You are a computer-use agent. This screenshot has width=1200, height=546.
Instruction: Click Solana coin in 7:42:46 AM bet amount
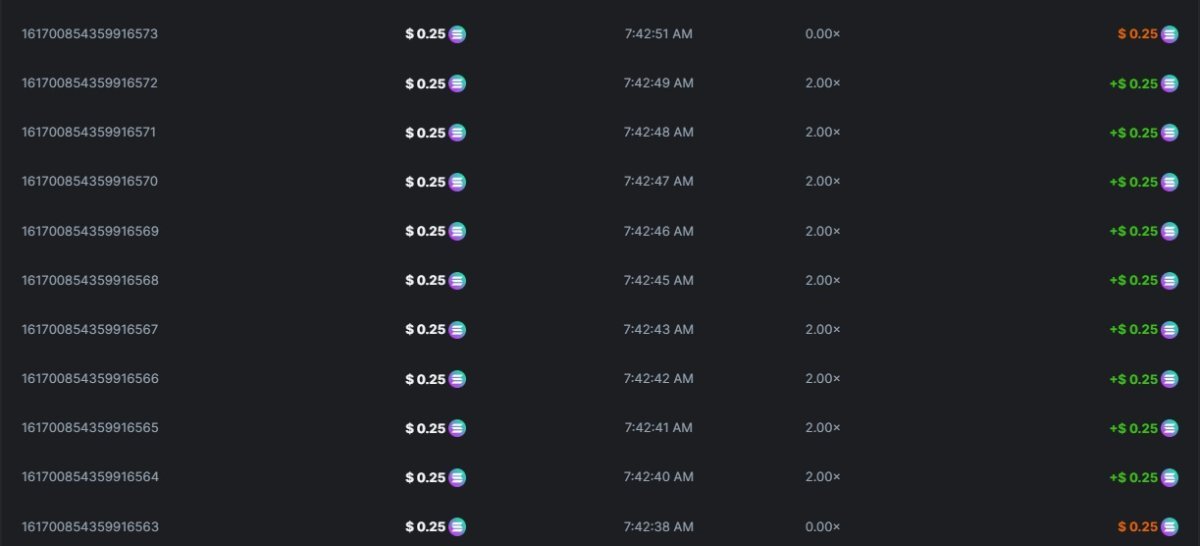(457, 231)
